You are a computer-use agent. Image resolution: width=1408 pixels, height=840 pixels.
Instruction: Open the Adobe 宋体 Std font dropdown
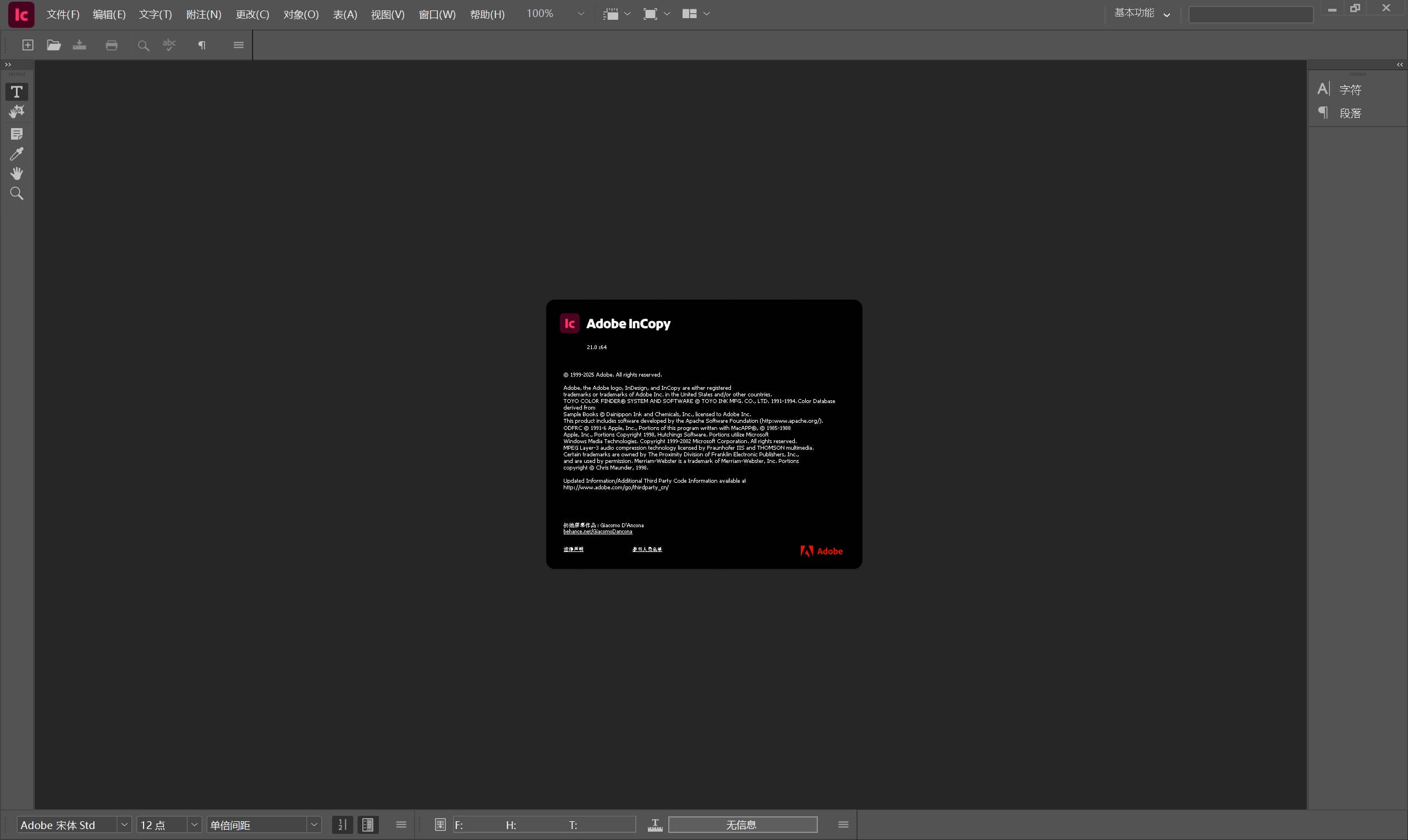[124, 825]
